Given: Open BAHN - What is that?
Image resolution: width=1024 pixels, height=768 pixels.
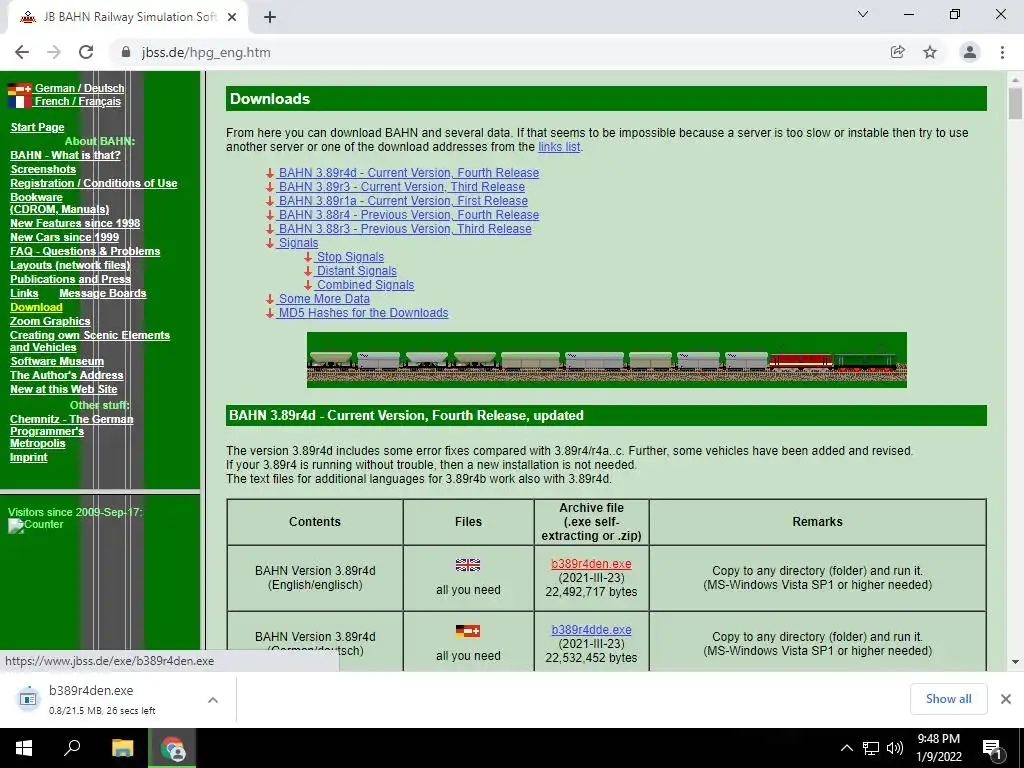Looking at the screenshot, I should pos(65,155).
